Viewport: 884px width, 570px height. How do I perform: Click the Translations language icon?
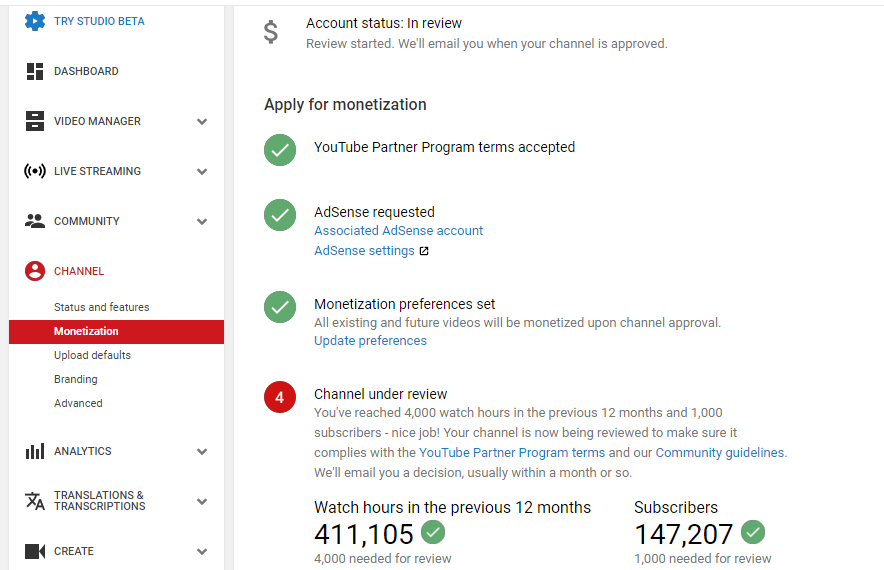[34, 501]
